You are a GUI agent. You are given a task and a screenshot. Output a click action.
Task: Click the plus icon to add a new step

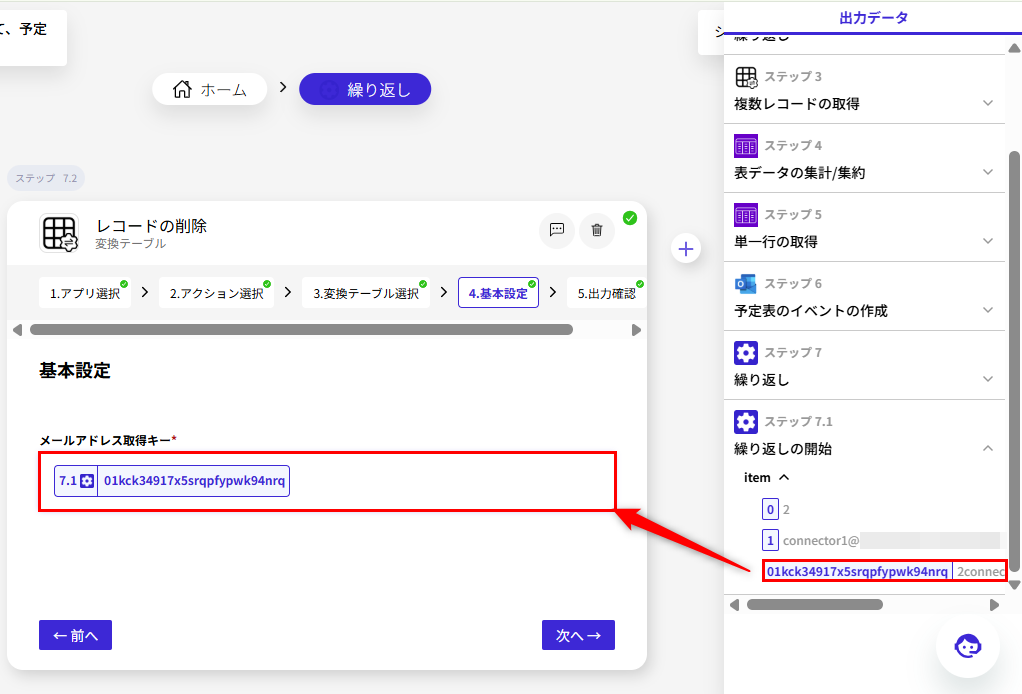[686, 248]
